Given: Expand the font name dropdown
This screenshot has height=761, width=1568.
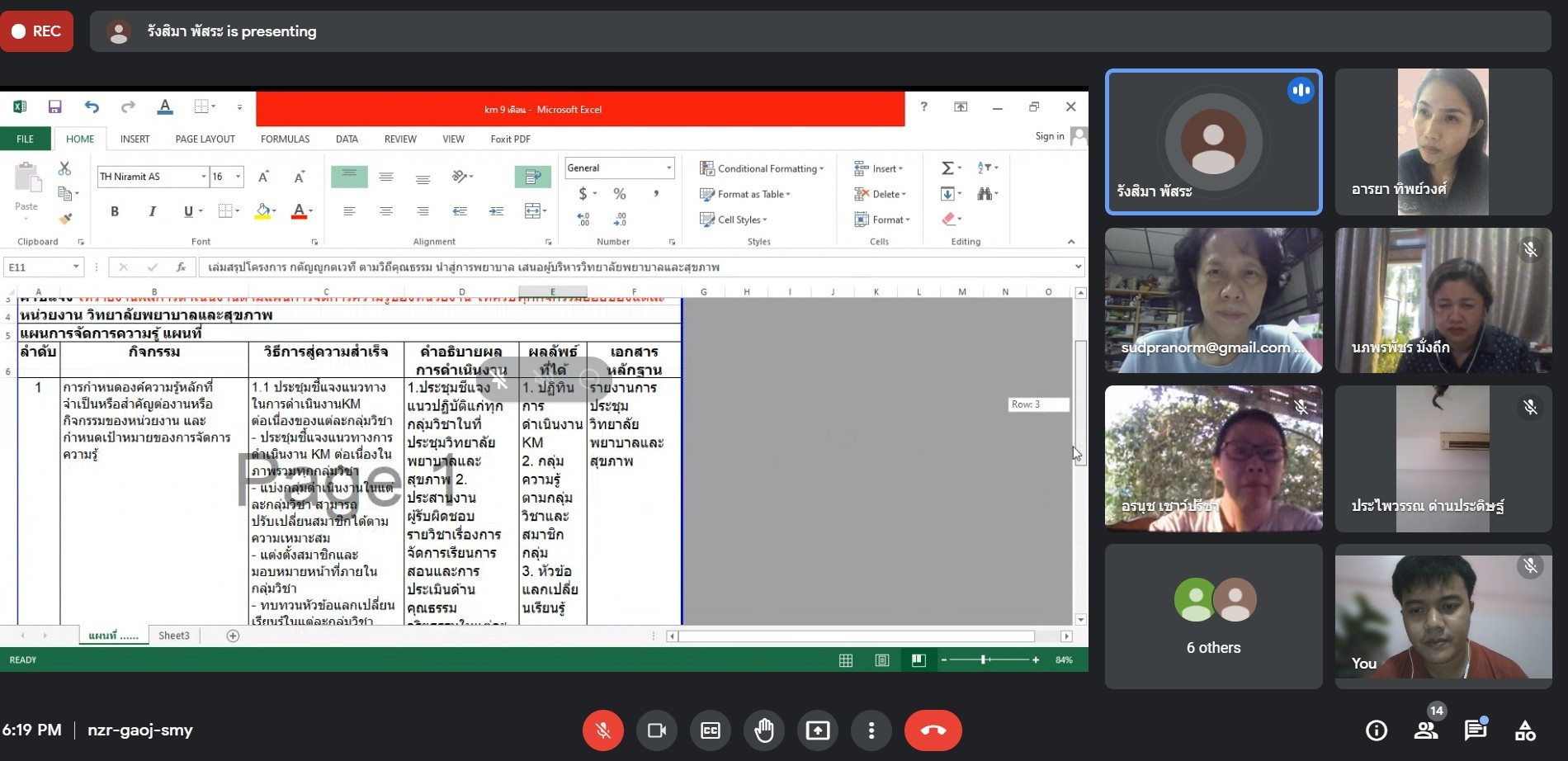Looking at the screenshot, I should pyautogui.click(x=203, y=177).
